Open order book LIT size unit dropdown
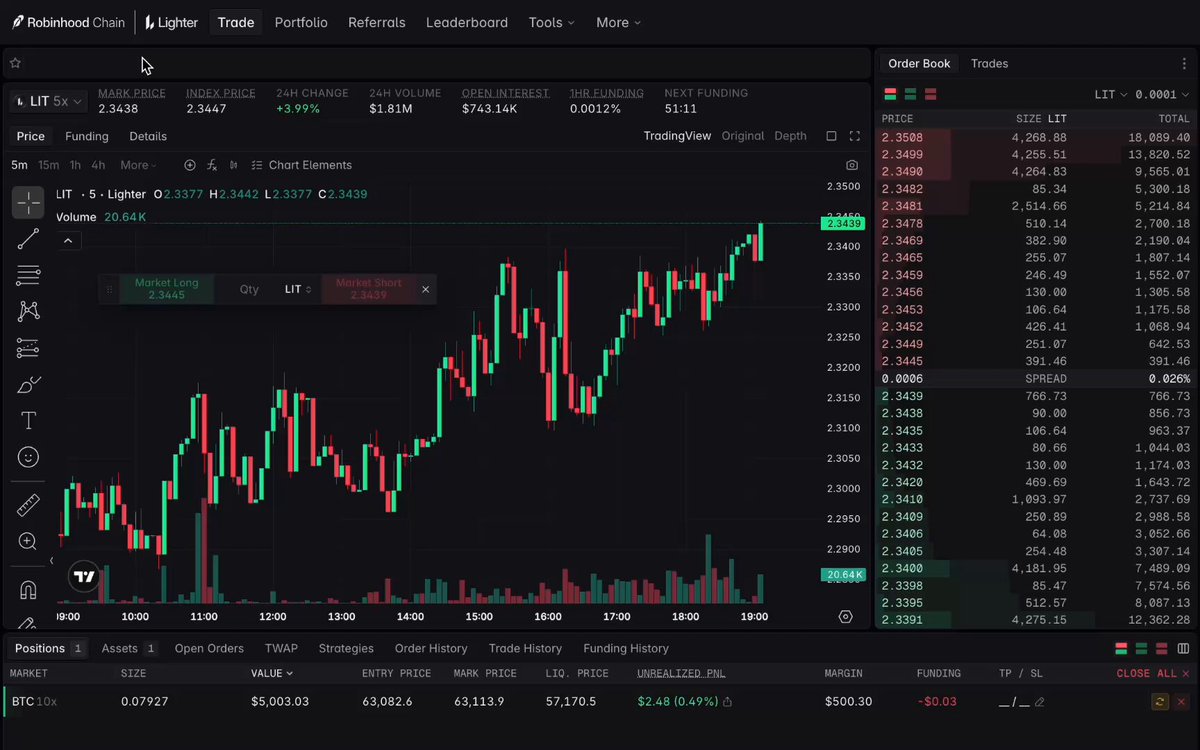The width and height of the screenshot is (1200, 750). coord(1111,94)
